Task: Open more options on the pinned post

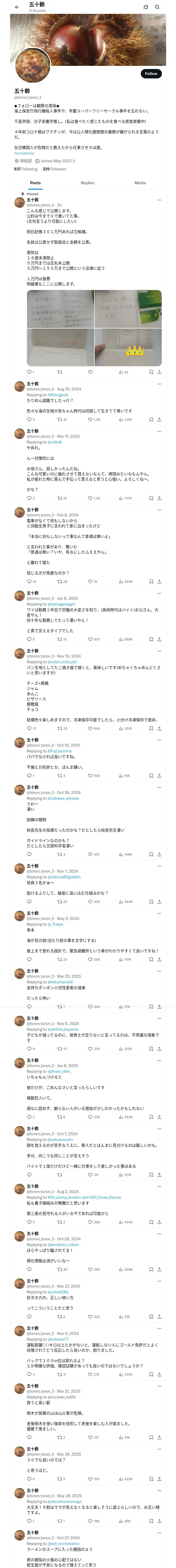Action: tap(159, 200)
